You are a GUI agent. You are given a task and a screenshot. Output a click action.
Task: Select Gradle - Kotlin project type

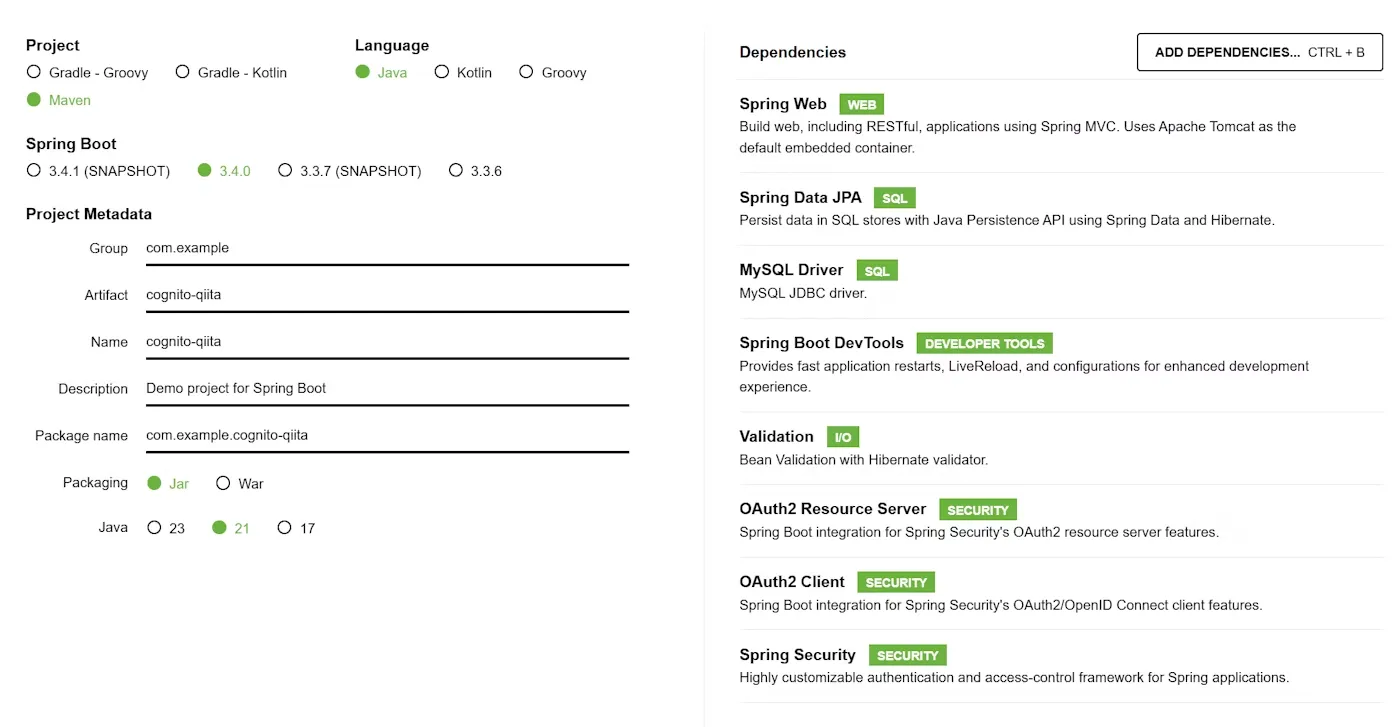[183, 72]
